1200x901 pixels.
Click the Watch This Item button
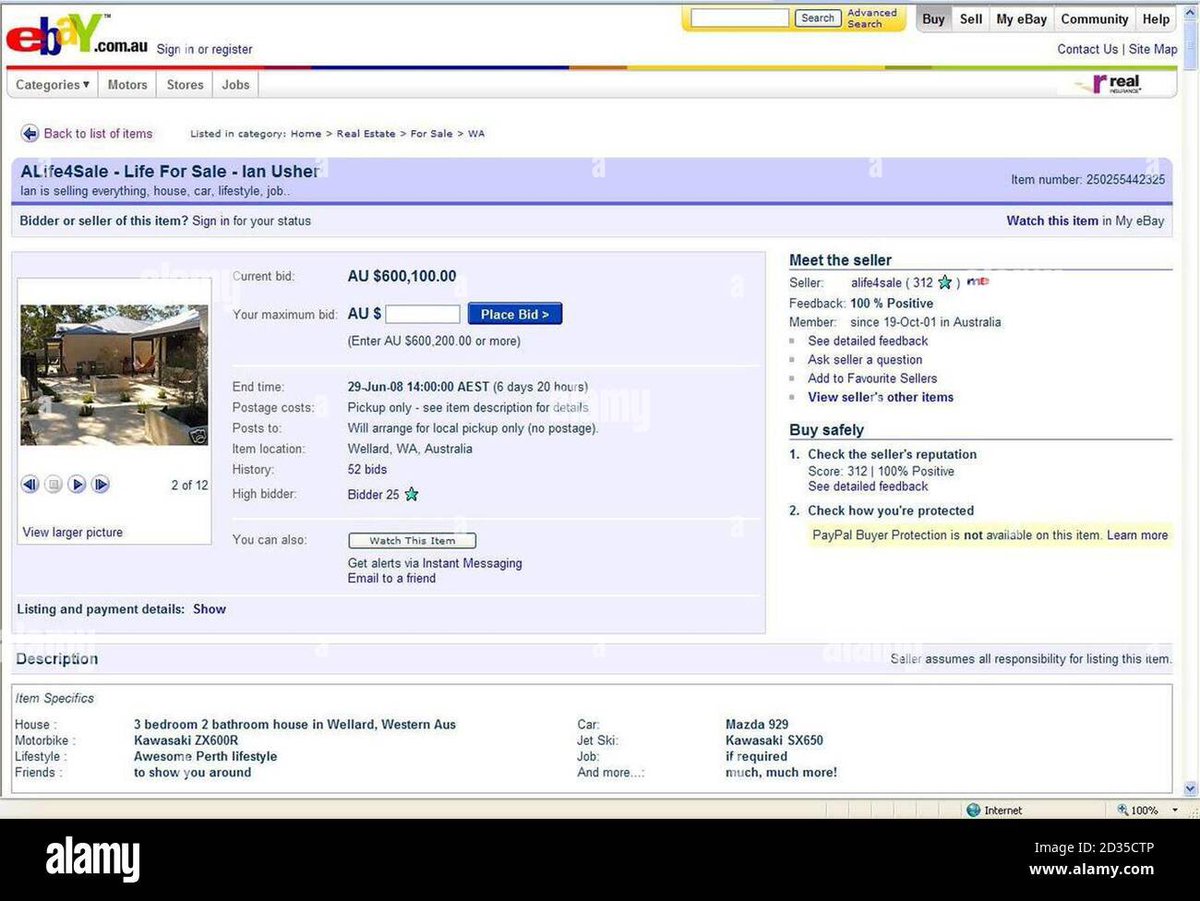point(412,540)
